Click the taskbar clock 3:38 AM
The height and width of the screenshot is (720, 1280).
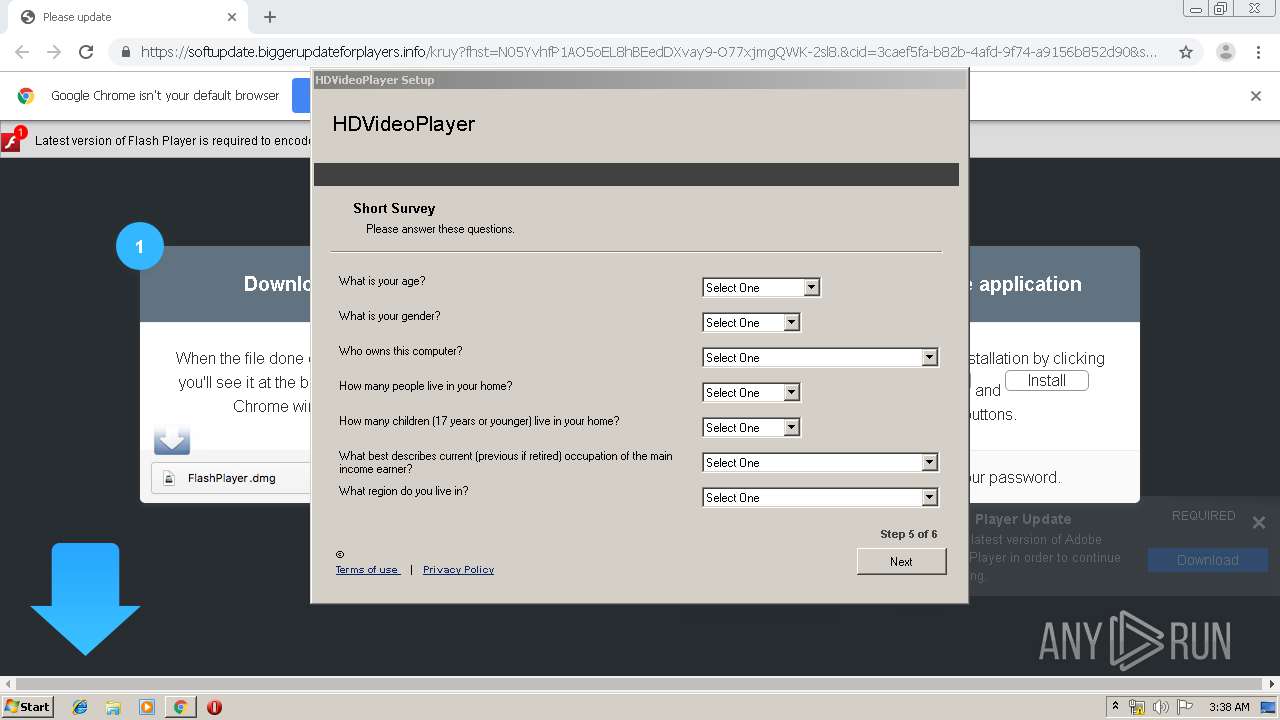(x=1229, y=707)
